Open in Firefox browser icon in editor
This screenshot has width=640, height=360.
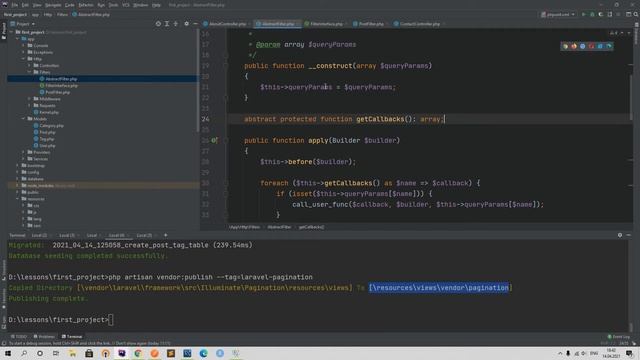tap(574, 46)
